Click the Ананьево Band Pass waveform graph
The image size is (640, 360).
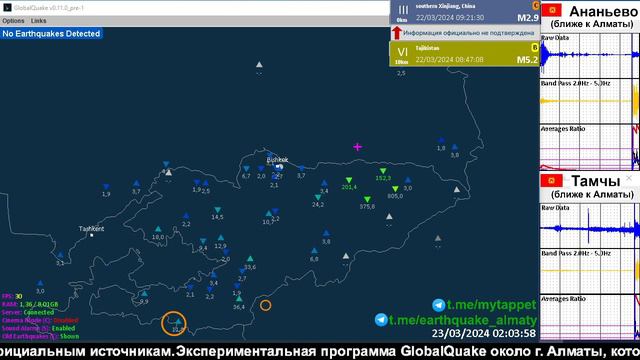(x=590, y=101)
